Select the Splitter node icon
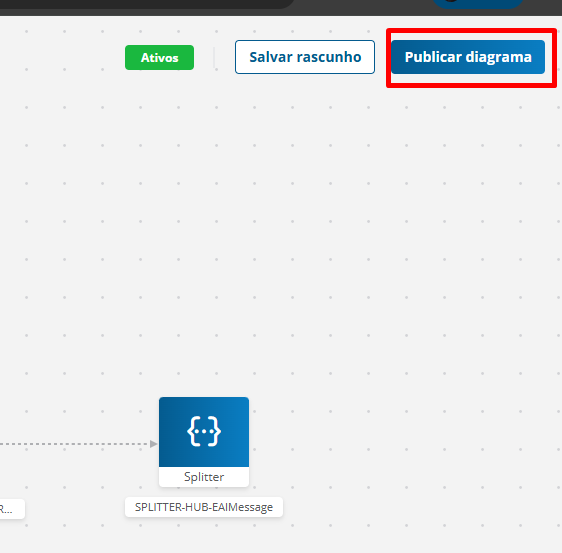This screenshot has width=562, height=553. pos(204,432)
